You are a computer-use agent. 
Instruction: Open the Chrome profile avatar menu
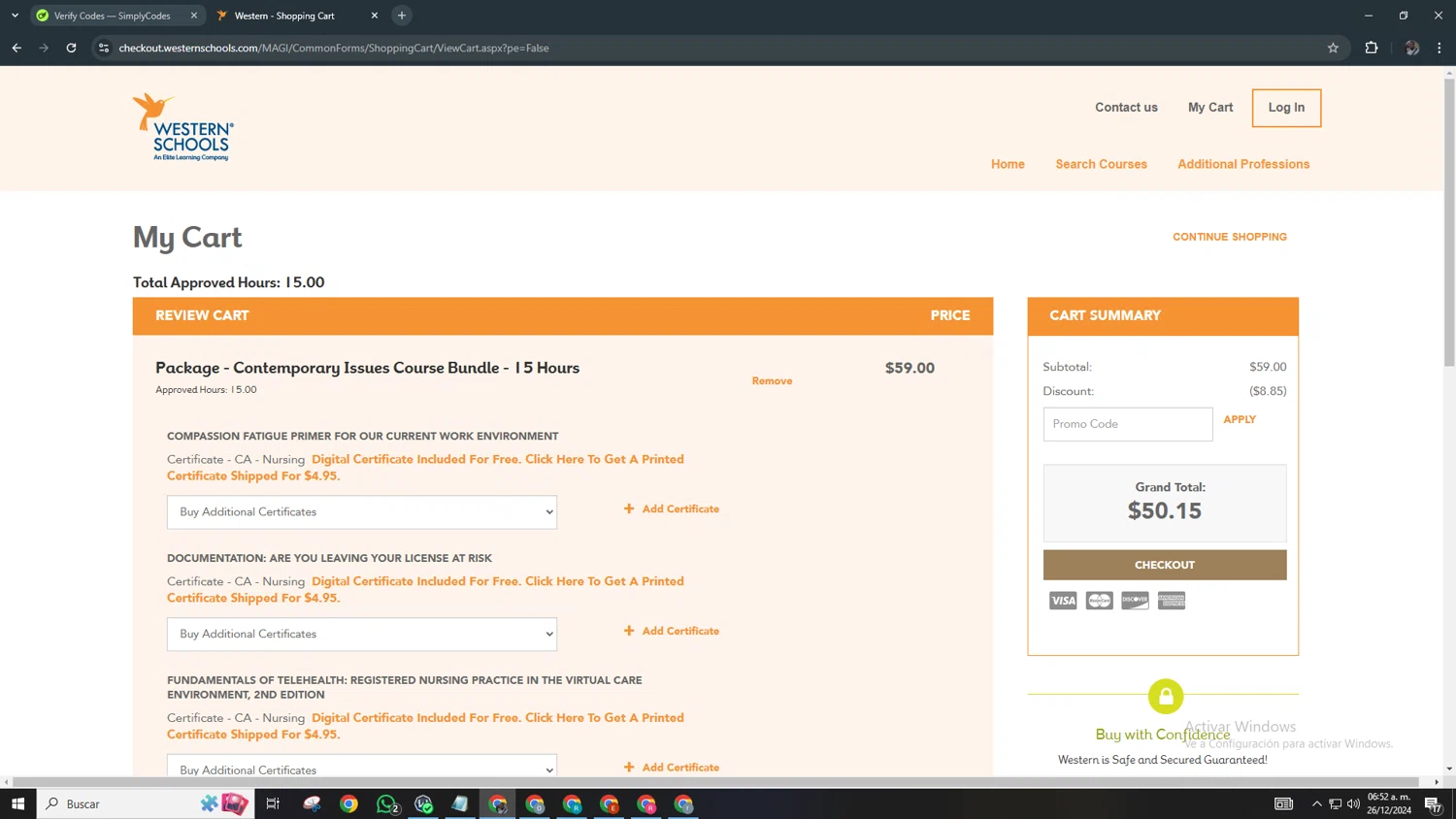point(1411,48)
